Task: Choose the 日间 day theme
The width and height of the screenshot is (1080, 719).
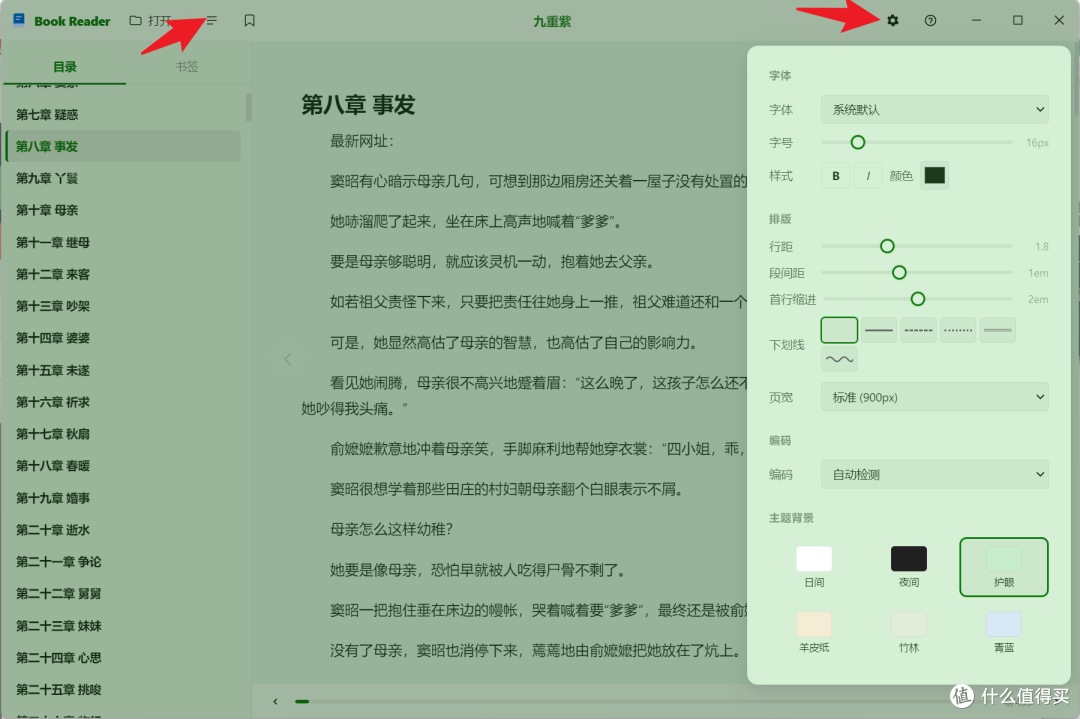Action: (814, 567)
